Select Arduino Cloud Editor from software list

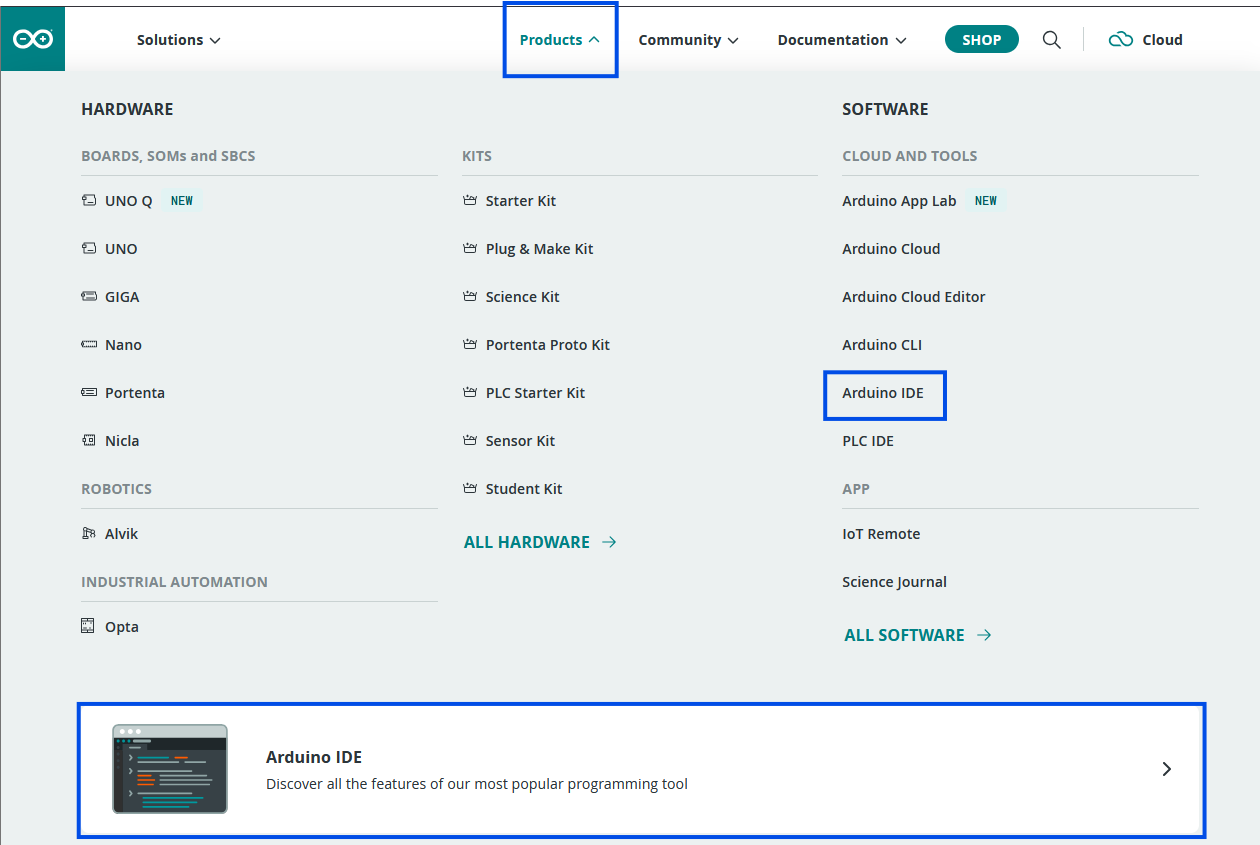tap(914, 297)
